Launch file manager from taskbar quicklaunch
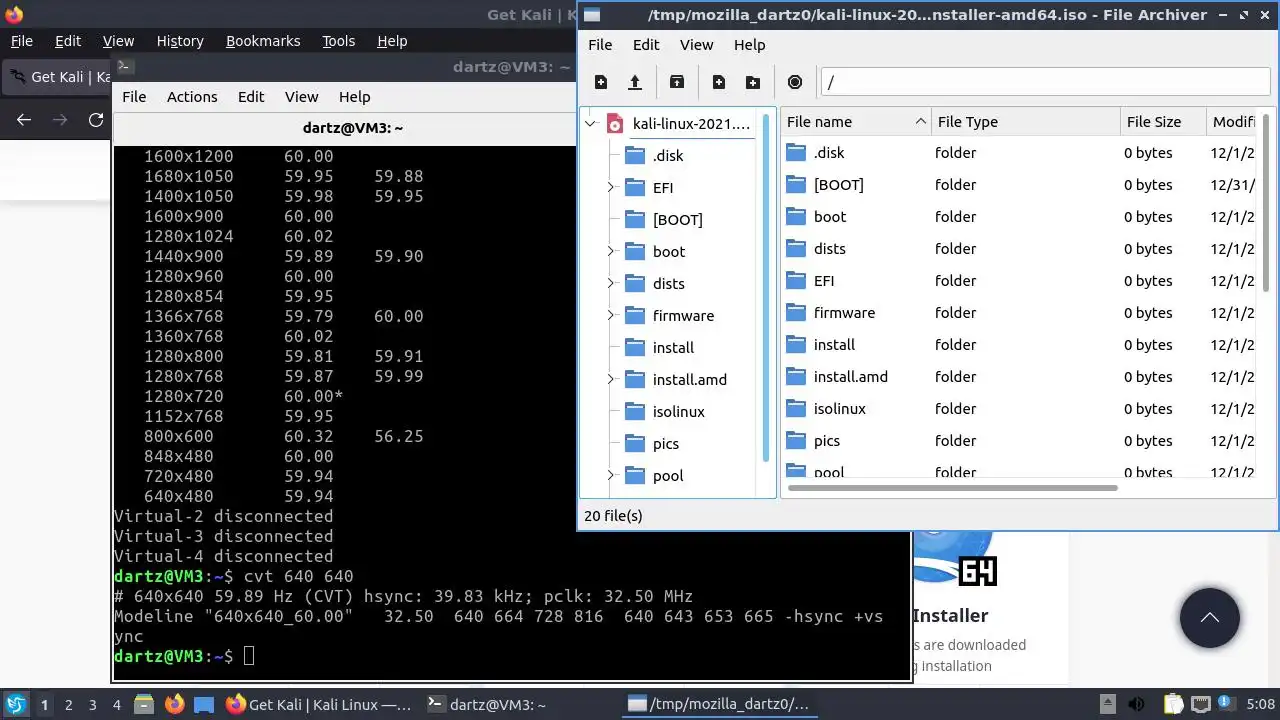Viewport: 1280px width, 720px height. pos(143,704)
